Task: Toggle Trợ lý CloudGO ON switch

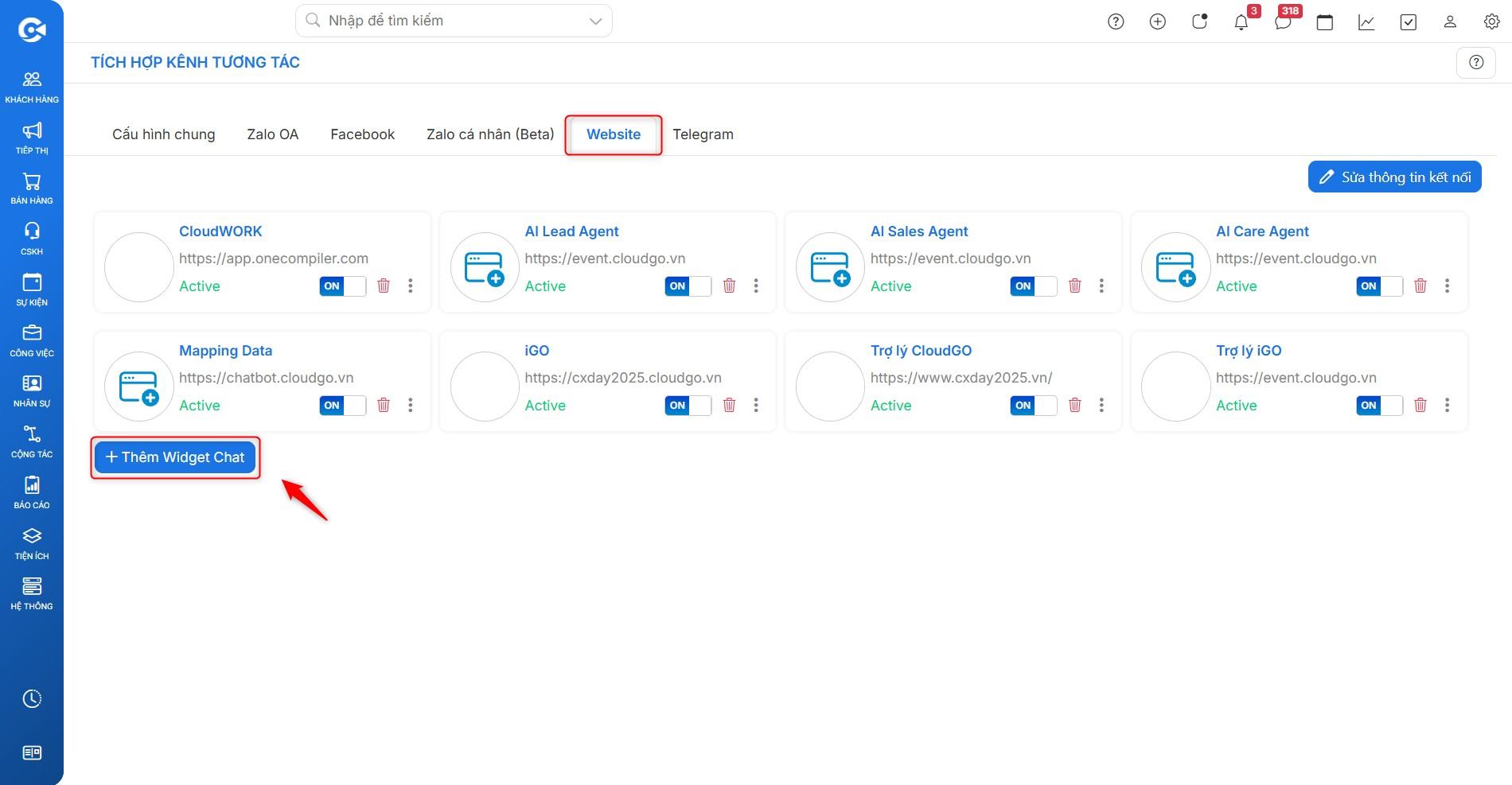Action: click(x=1034, y=406)
